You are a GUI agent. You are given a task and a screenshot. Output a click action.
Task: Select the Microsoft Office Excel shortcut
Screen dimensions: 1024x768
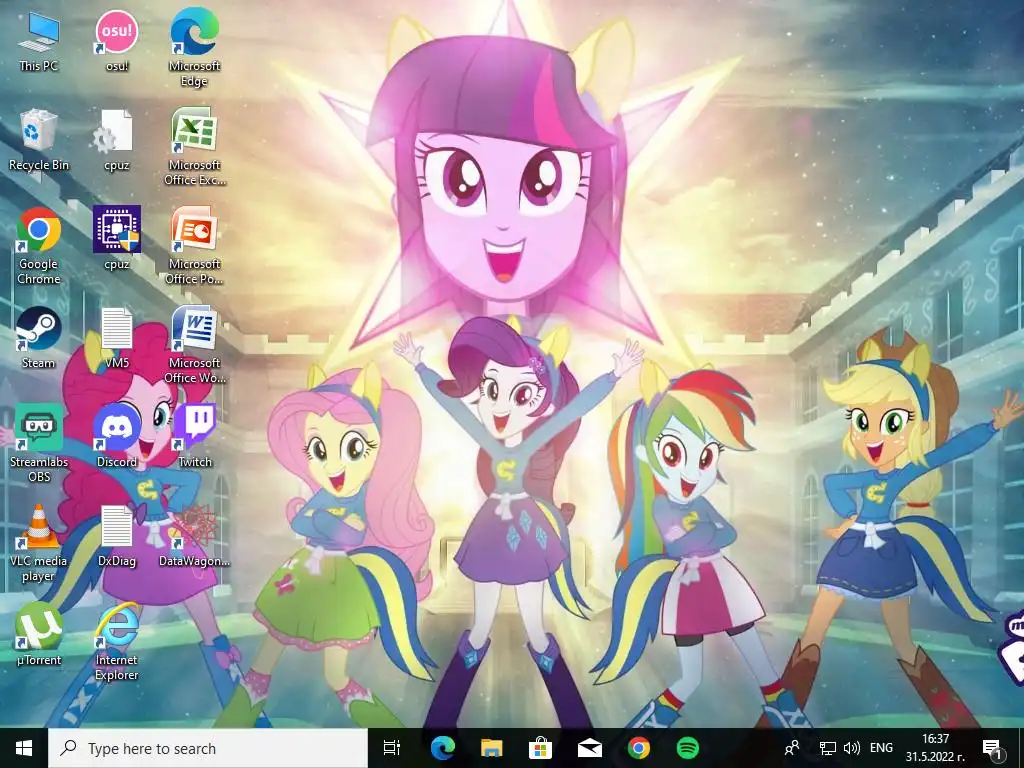(x=195, y=147)
